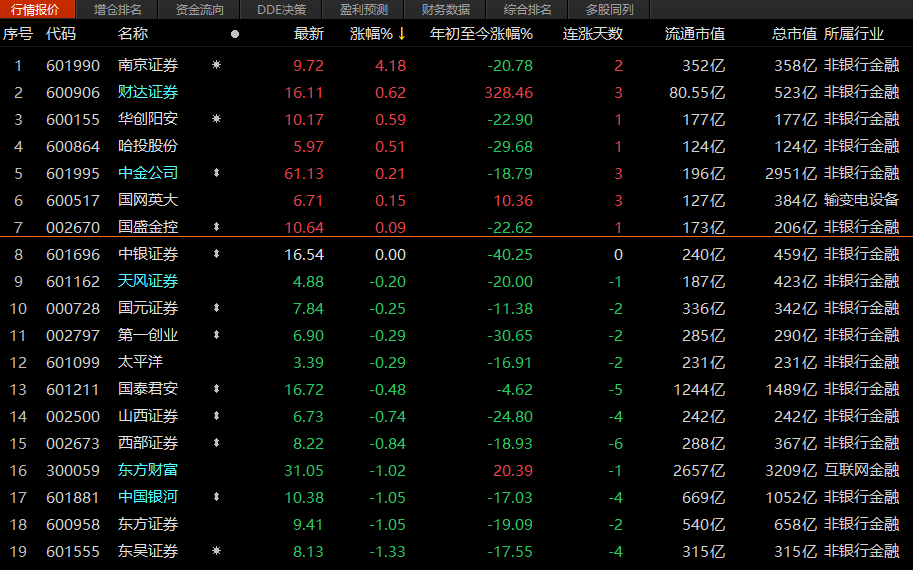Select stock 哈投股份
This screenshot has width=913, height=570.
pyautogui.click(x=148, y=146)
